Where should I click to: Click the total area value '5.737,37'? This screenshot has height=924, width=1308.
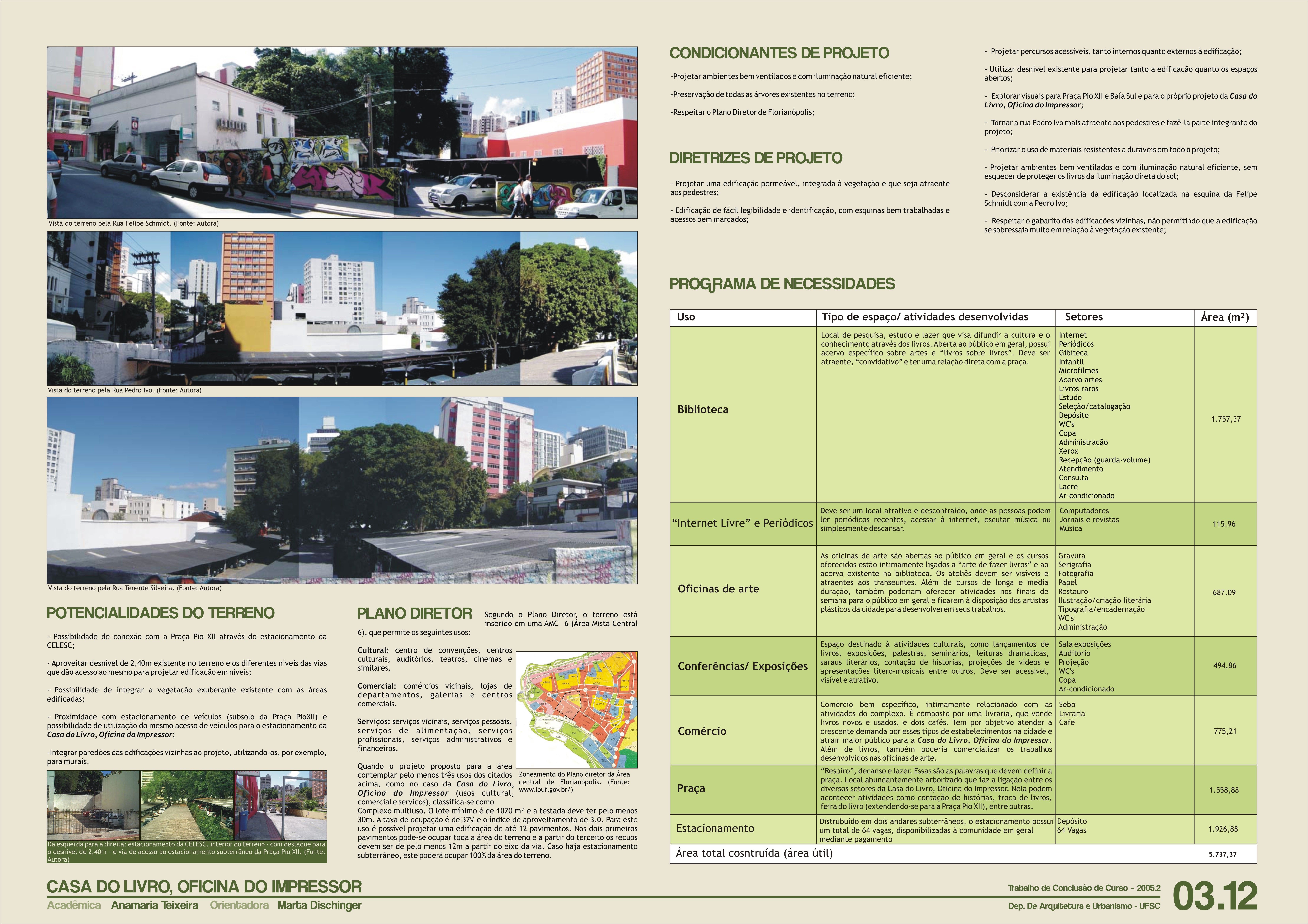point(1222,854)
